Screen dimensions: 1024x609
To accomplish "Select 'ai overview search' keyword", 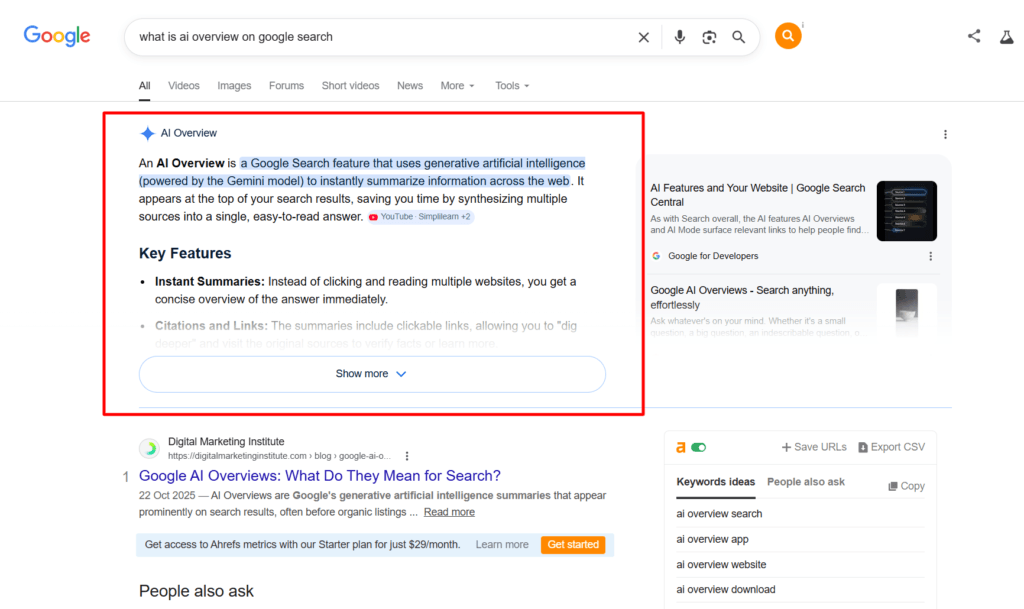I will [x=719, y=514].
